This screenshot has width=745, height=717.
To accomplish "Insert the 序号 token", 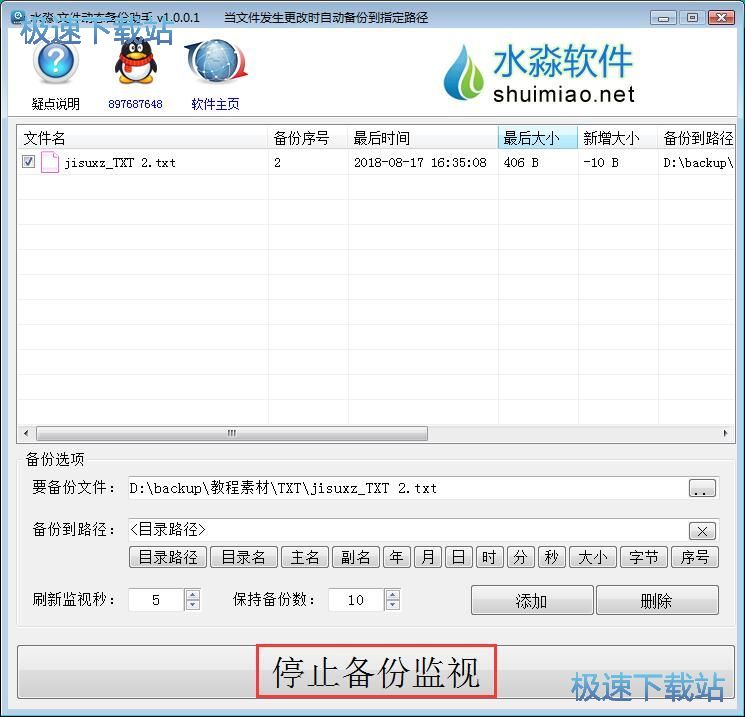I will [695, 557].
